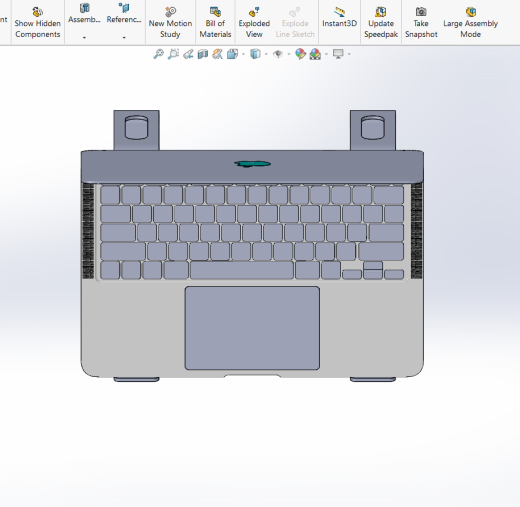Insert a Bill of Materials
Screen dimensions: 520x507
coord(215,22)
